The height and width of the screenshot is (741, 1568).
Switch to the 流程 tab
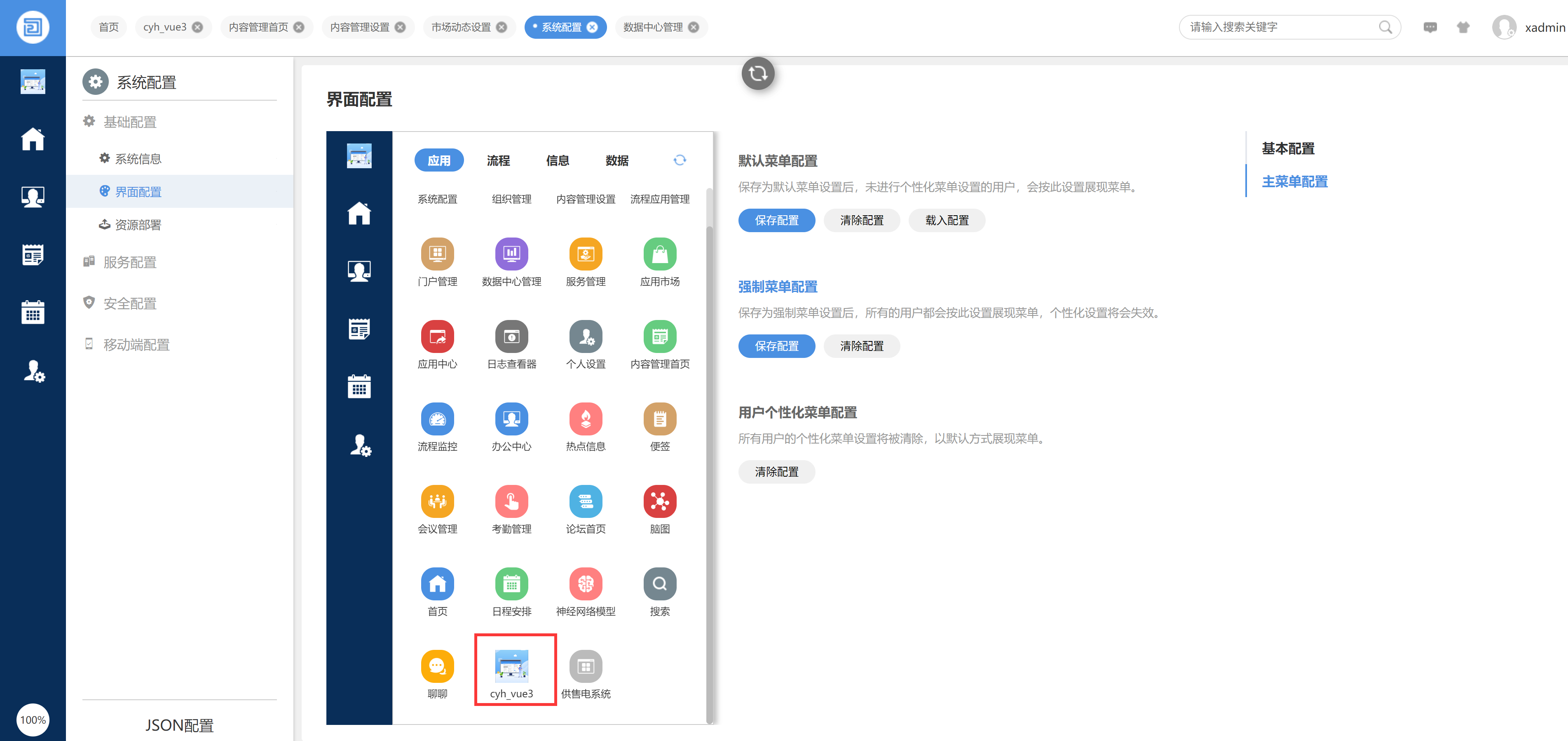(498, 160)
